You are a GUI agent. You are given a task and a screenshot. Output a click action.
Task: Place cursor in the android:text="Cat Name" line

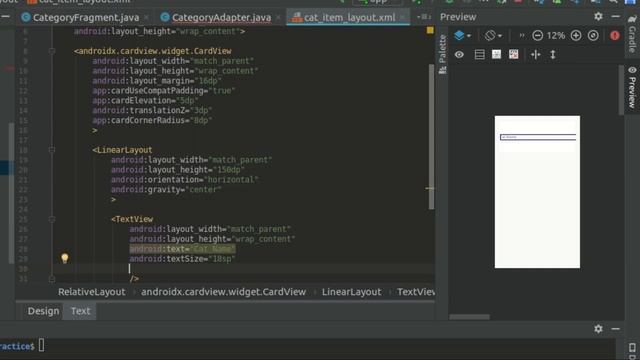coord(182,249)
